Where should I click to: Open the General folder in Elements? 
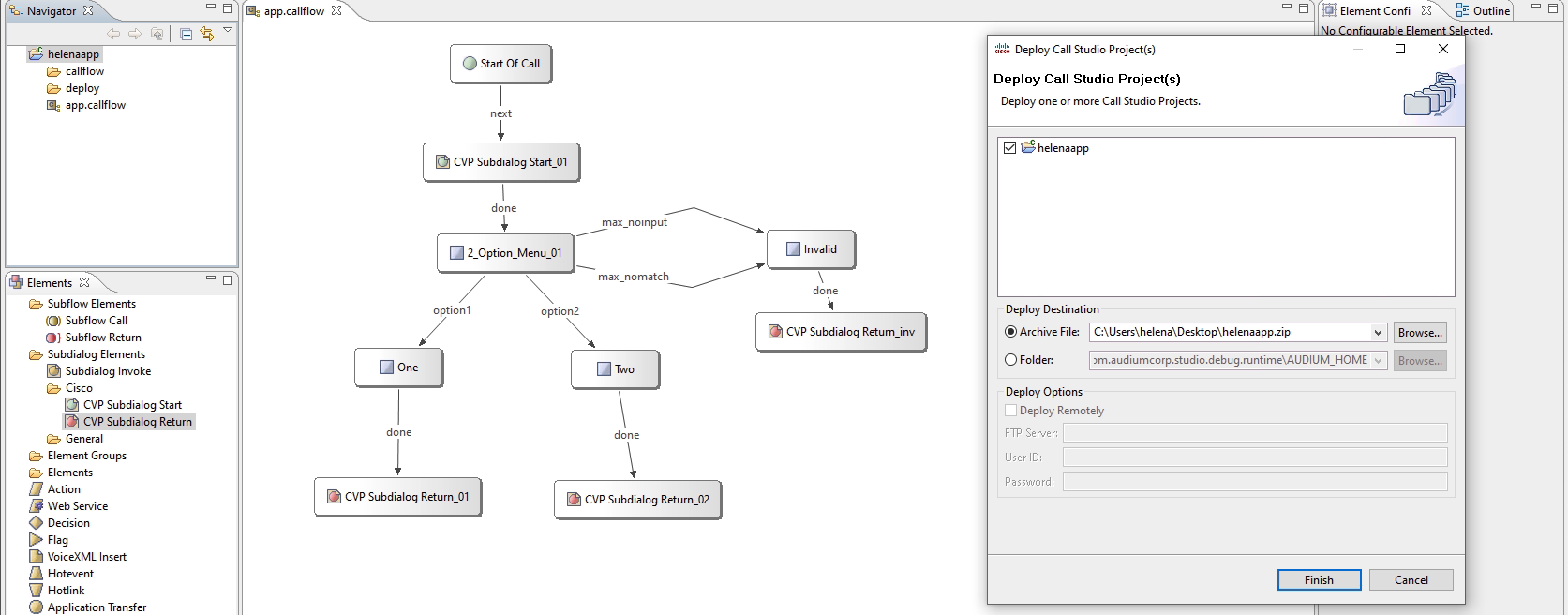pyautogui.click(x=75, y=439)
